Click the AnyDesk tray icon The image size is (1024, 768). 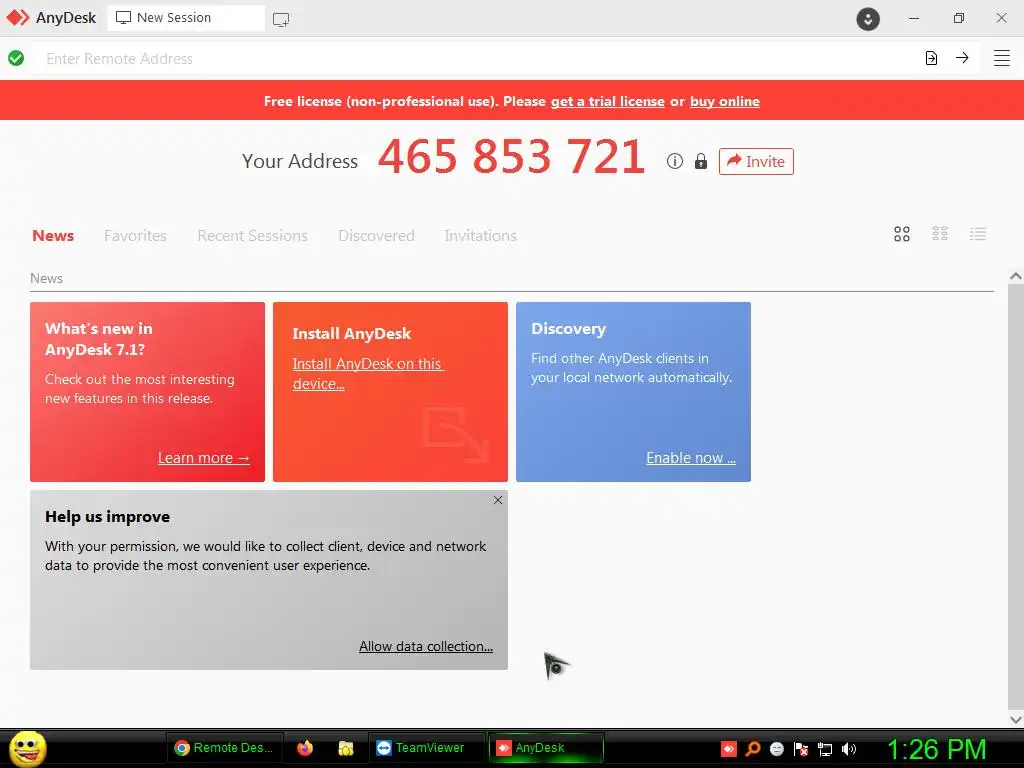(x=729, y=748)
